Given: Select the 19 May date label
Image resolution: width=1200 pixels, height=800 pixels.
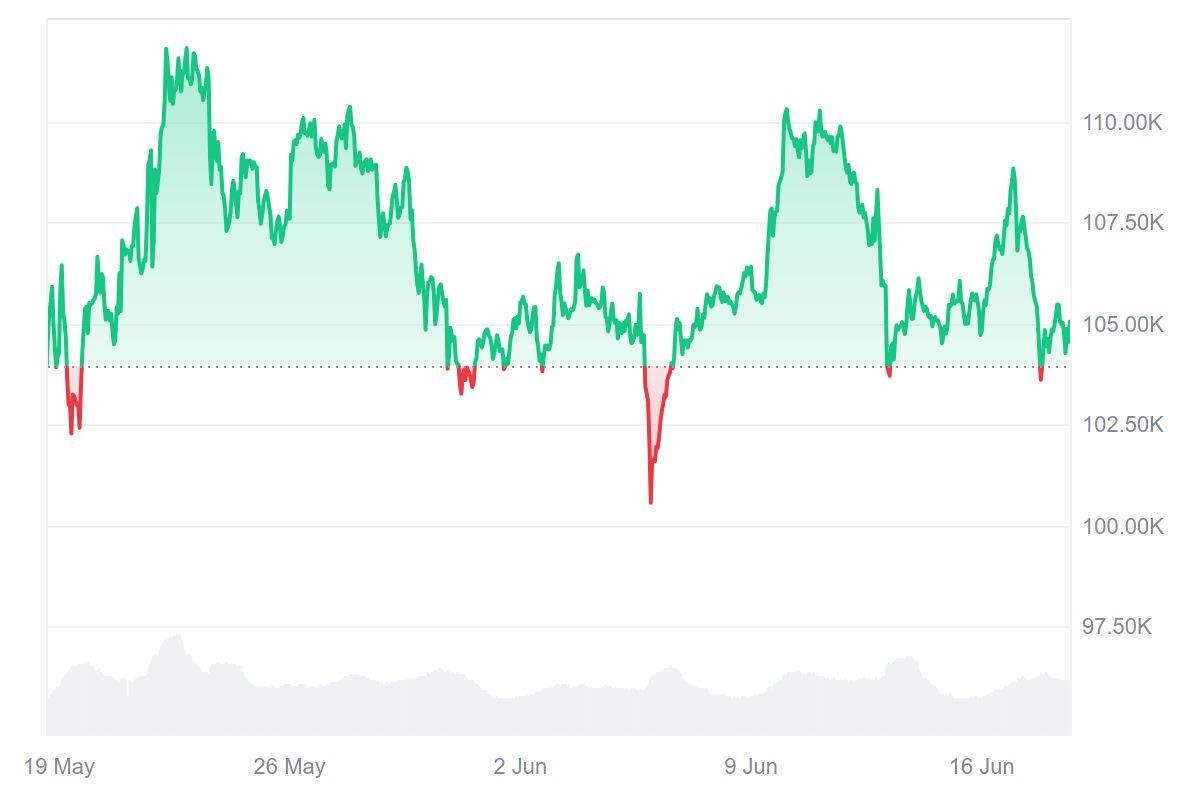Looking at the screenshot, I should 59,767.
